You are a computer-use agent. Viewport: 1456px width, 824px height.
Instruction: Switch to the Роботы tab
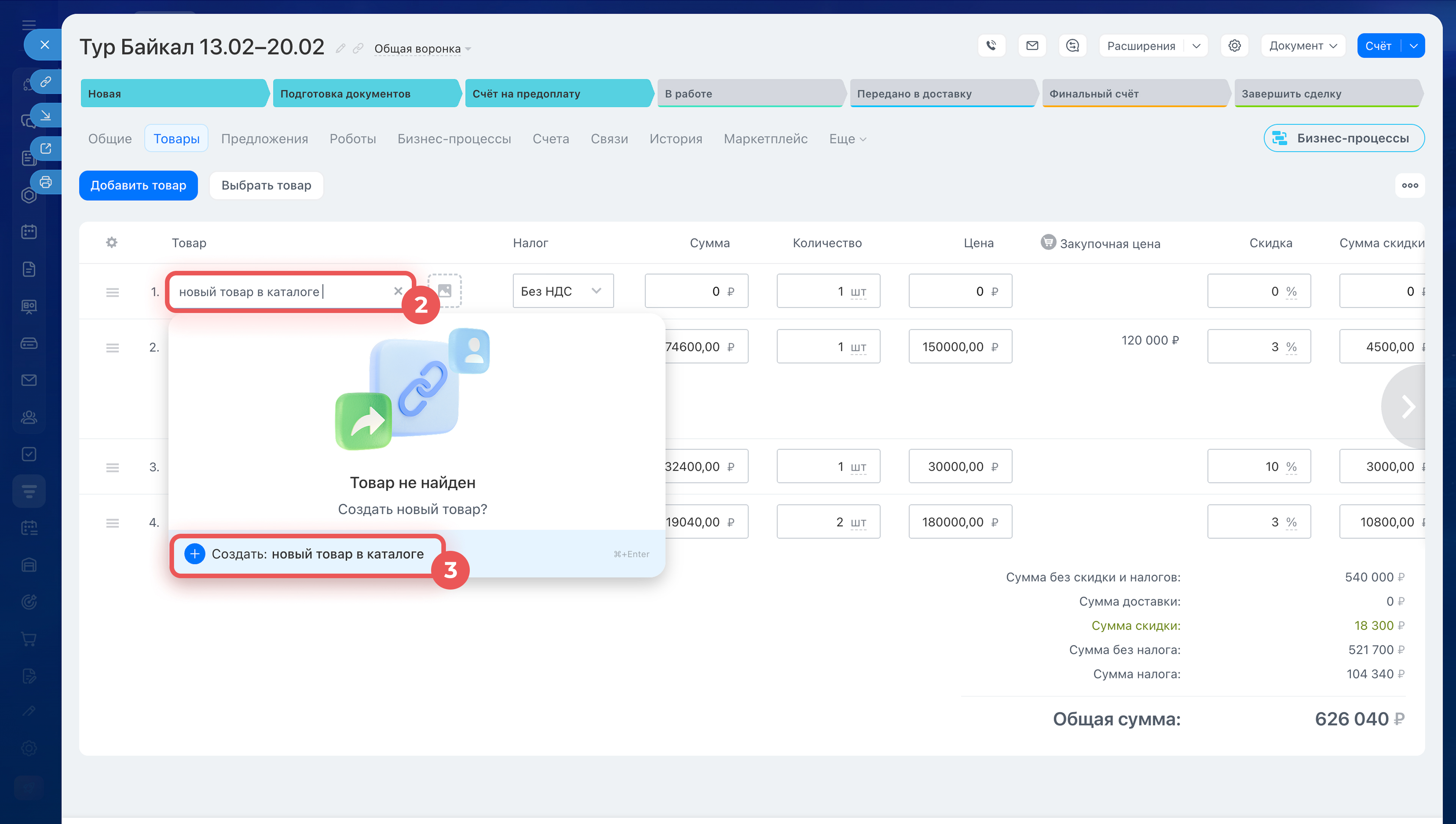pyautogui.click(x=352, y=139)
